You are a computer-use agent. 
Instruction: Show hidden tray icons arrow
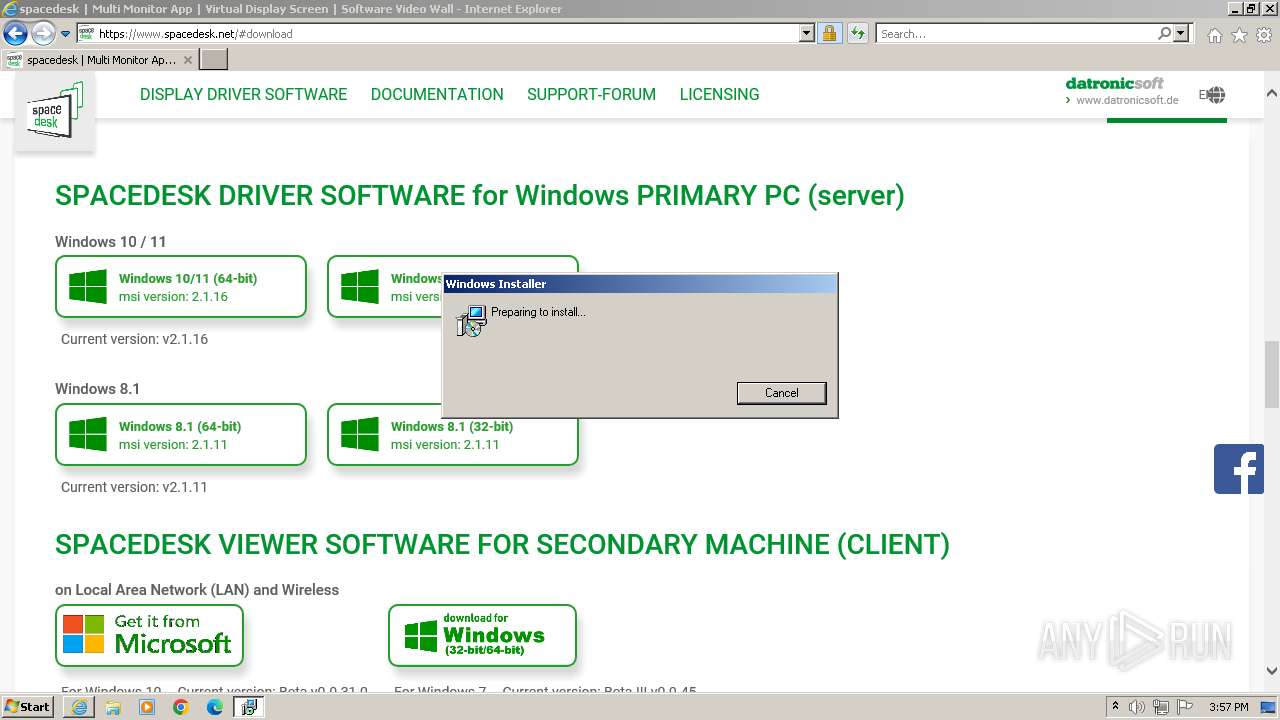[x=1115, y=707]
